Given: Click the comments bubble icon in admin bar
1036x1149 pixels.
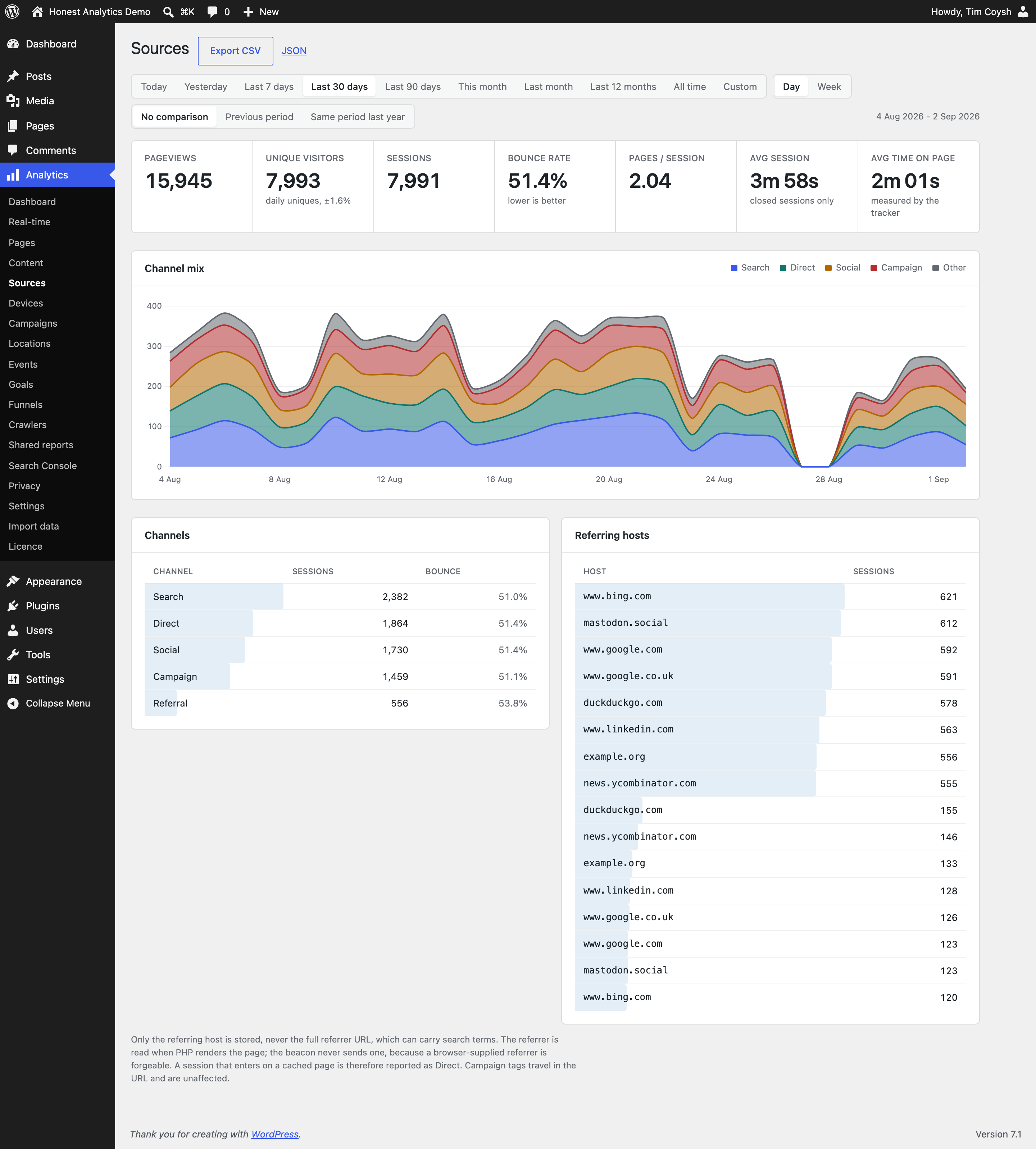Looking at the screenshot, I should point(212,12).
